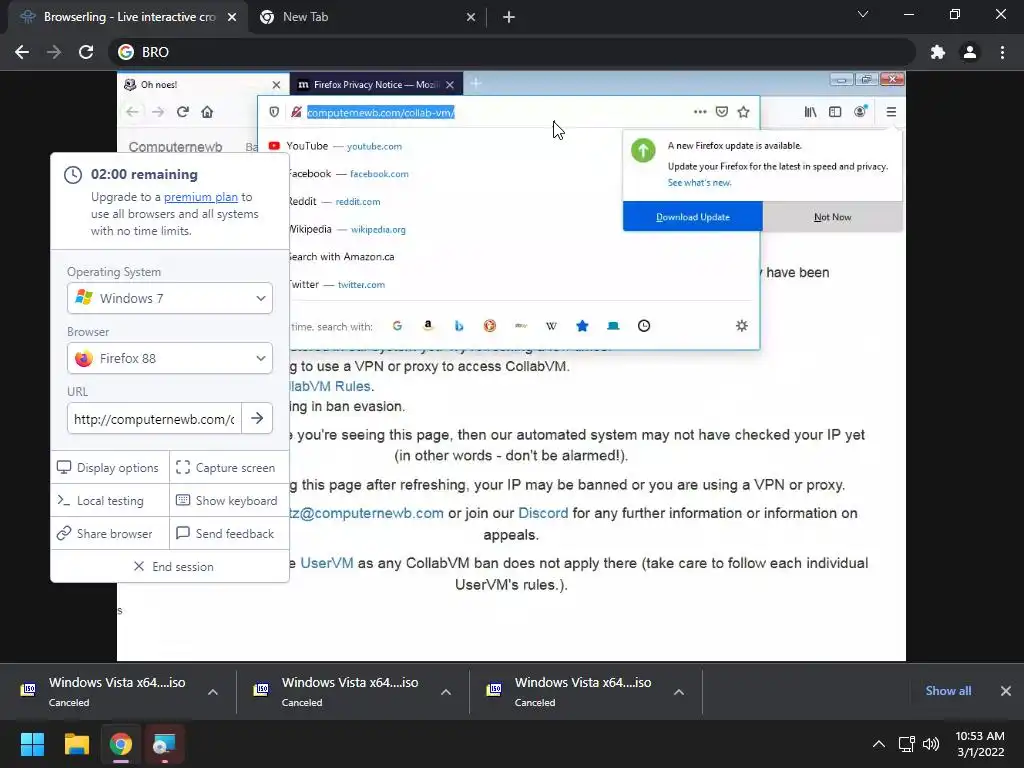The width and height of the screenshot is (1024, 768).
Task: Click the Share browser button
Action: point(109,534)
